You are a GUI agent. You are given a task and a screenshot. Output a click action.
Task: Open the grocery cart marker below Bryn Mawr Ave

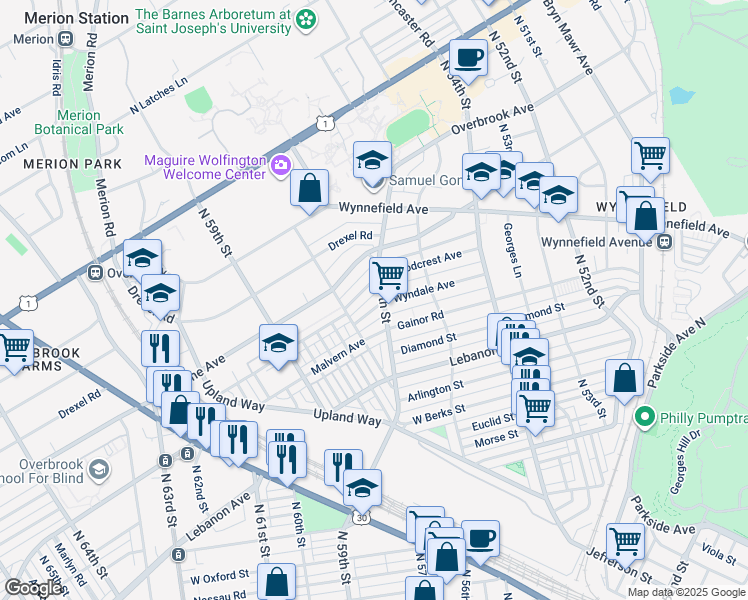point(650,157)
